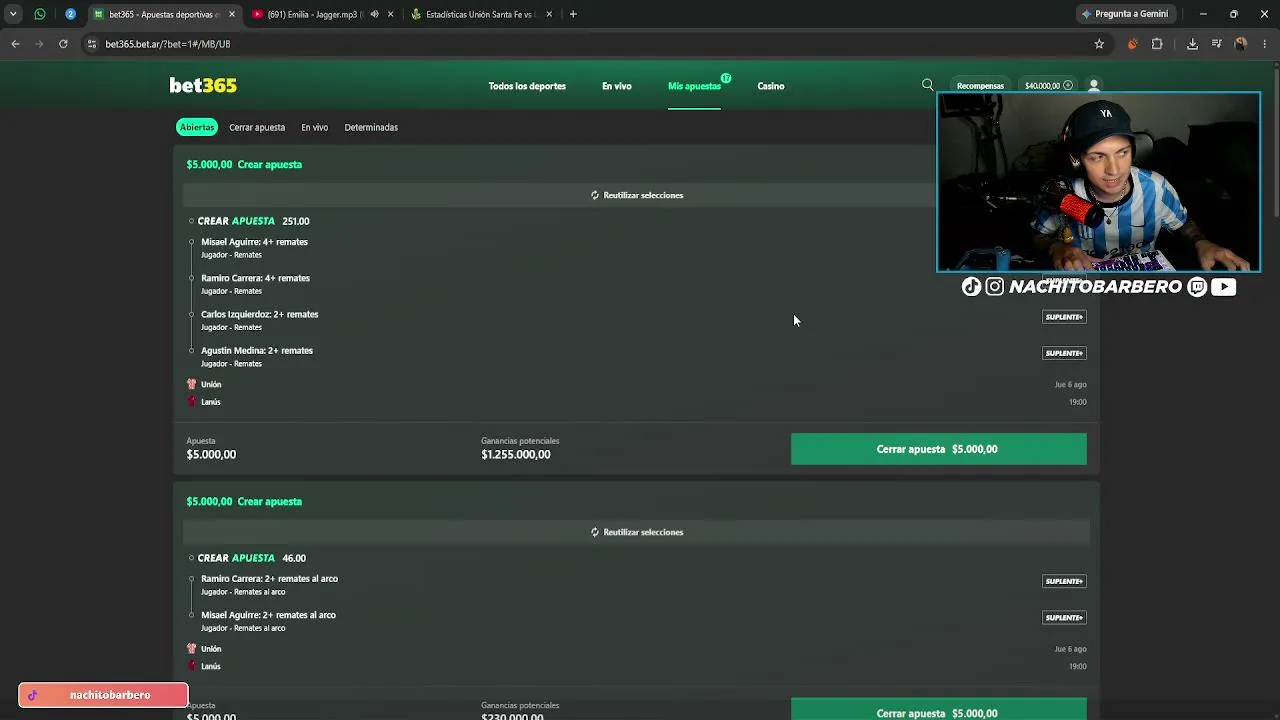Bookmark this page with the star icon
The width and height of the screenshot is (1280, 720).
1099,44
